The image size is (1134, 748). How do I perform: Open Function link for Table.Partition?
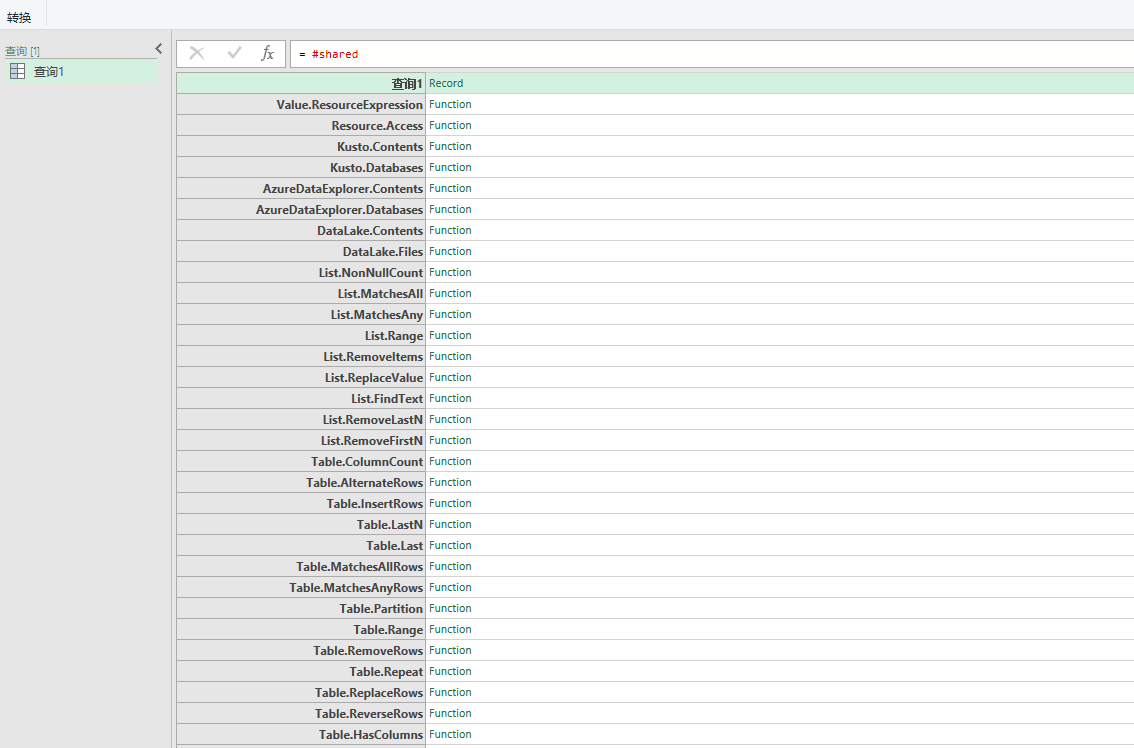click(450, 608)
